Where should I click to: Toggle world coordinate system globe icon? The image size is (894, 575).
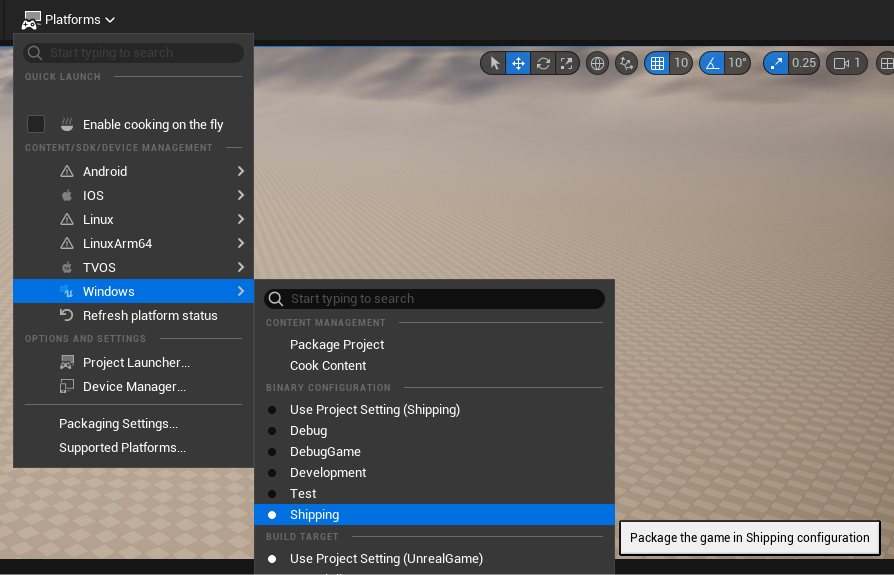598,63
